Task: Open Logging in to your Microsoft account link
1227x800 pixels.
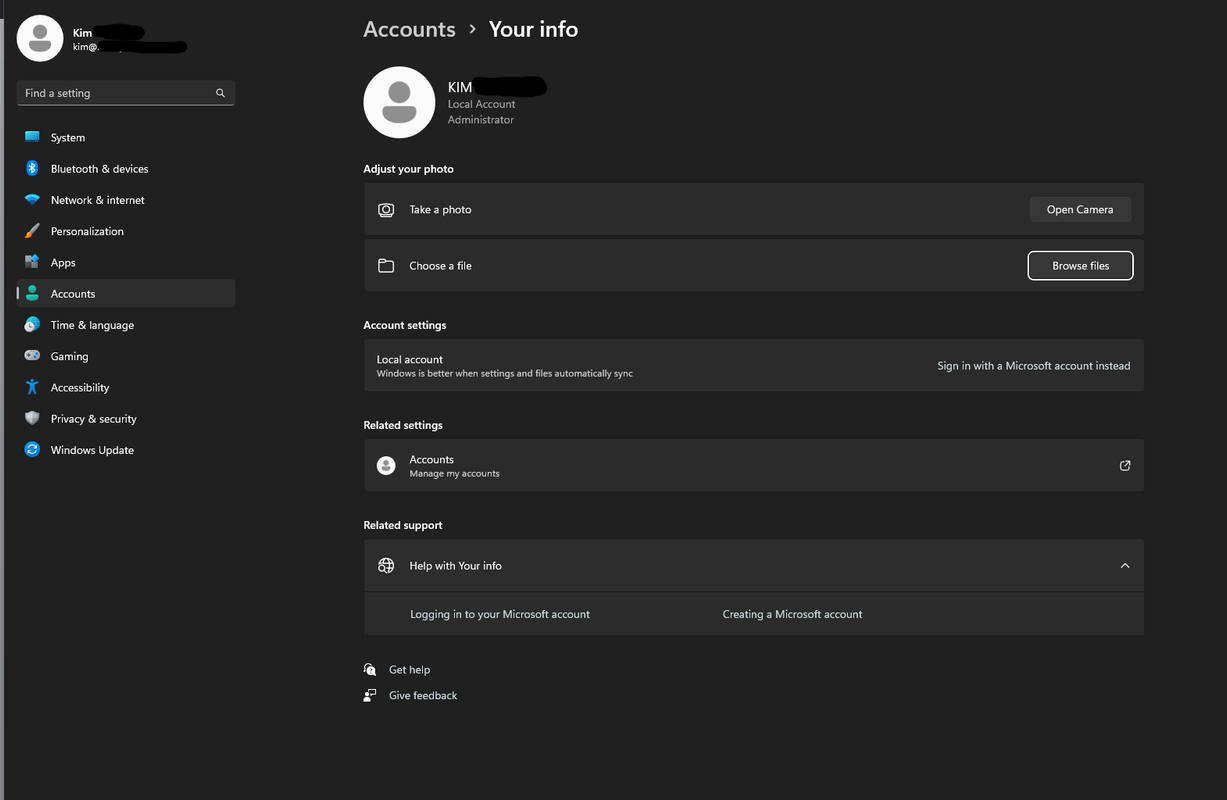Action: (500, 614)
